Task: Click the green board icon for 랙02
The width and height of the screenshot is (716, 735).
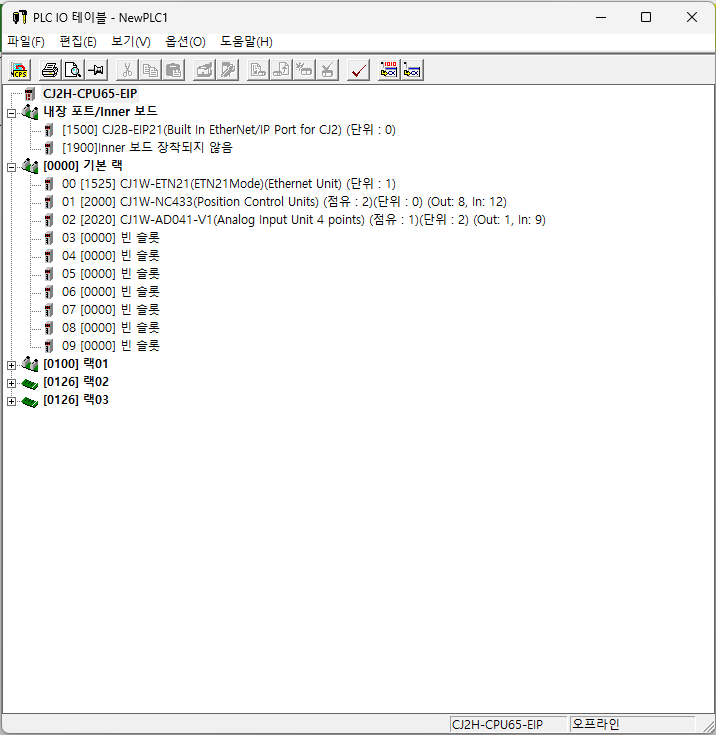Action: tap(30, 383)
